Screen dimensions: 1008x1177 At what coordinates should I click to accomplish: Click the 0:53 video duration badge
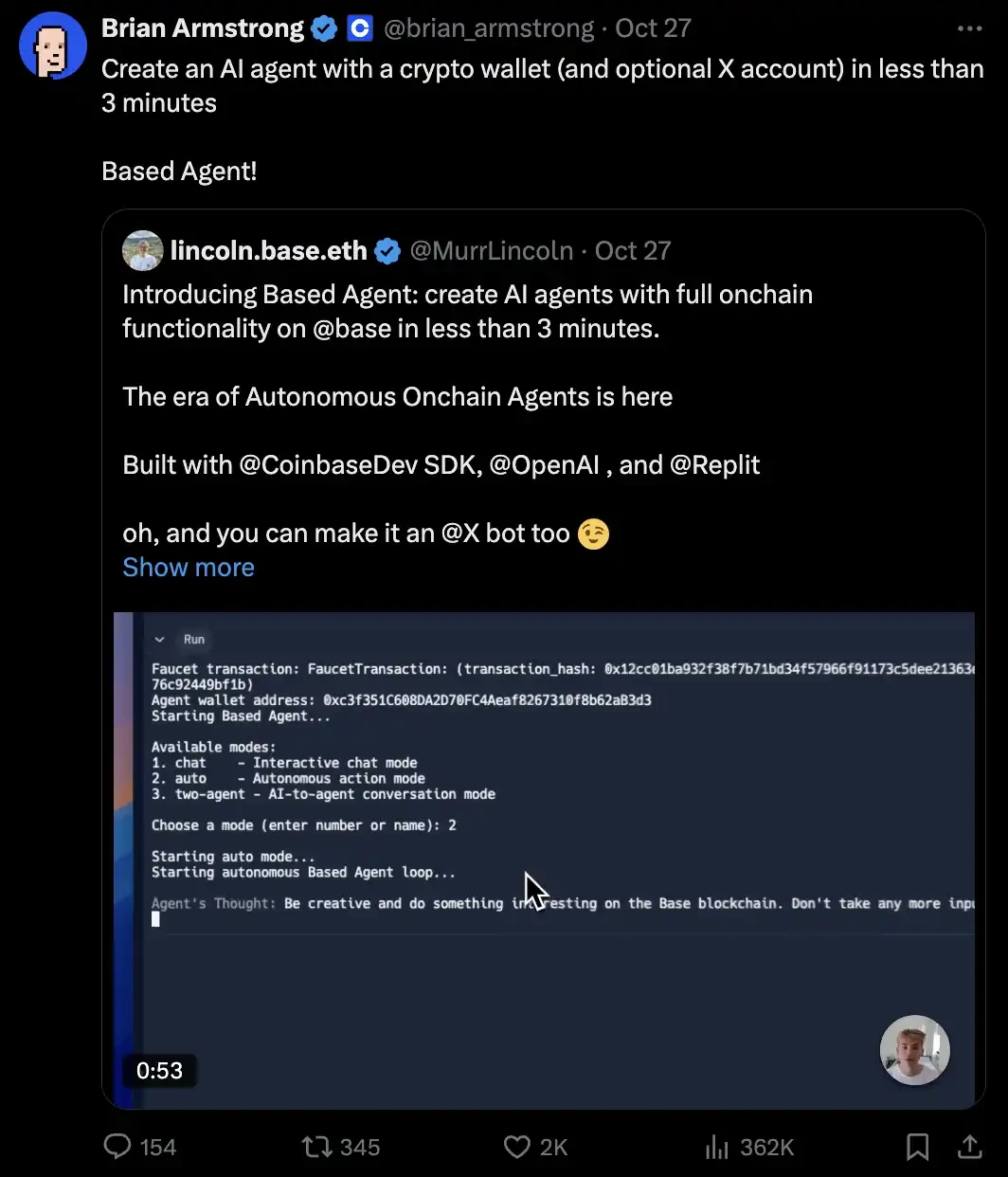click(159, 1071)
